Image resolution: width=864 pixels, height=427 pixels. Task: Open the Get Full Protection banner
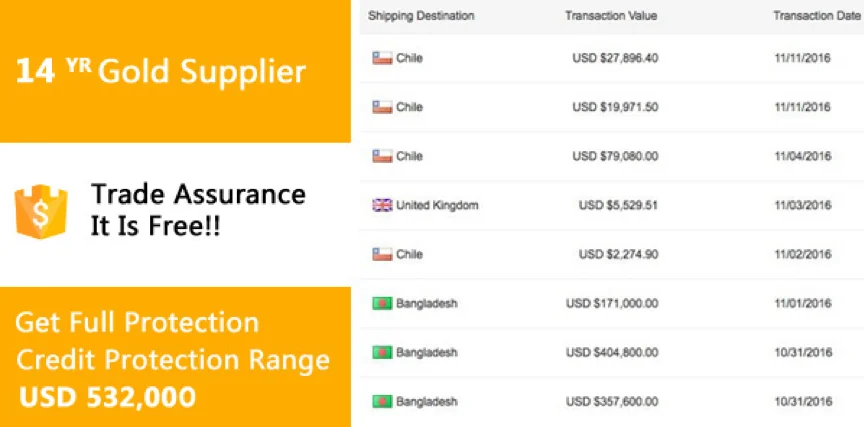click(x=175, y=357)
